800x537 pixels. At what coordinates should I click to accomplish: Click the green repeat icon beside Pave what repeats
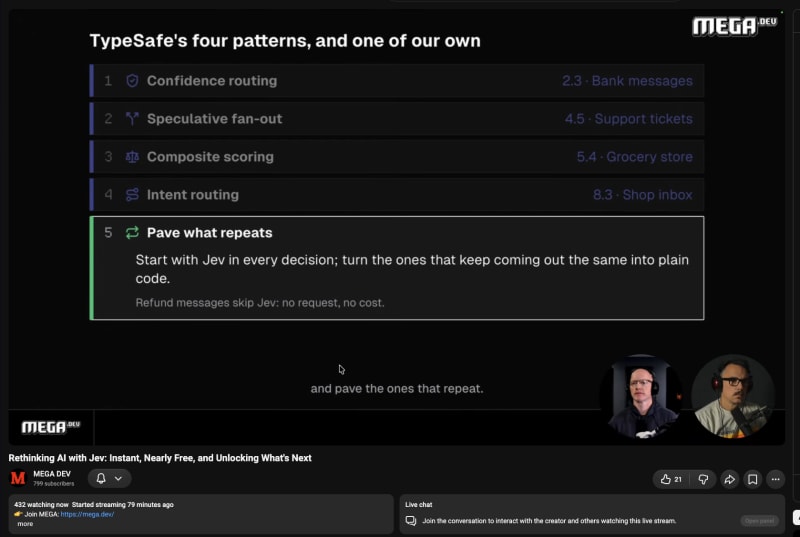(x=132, y=233)
